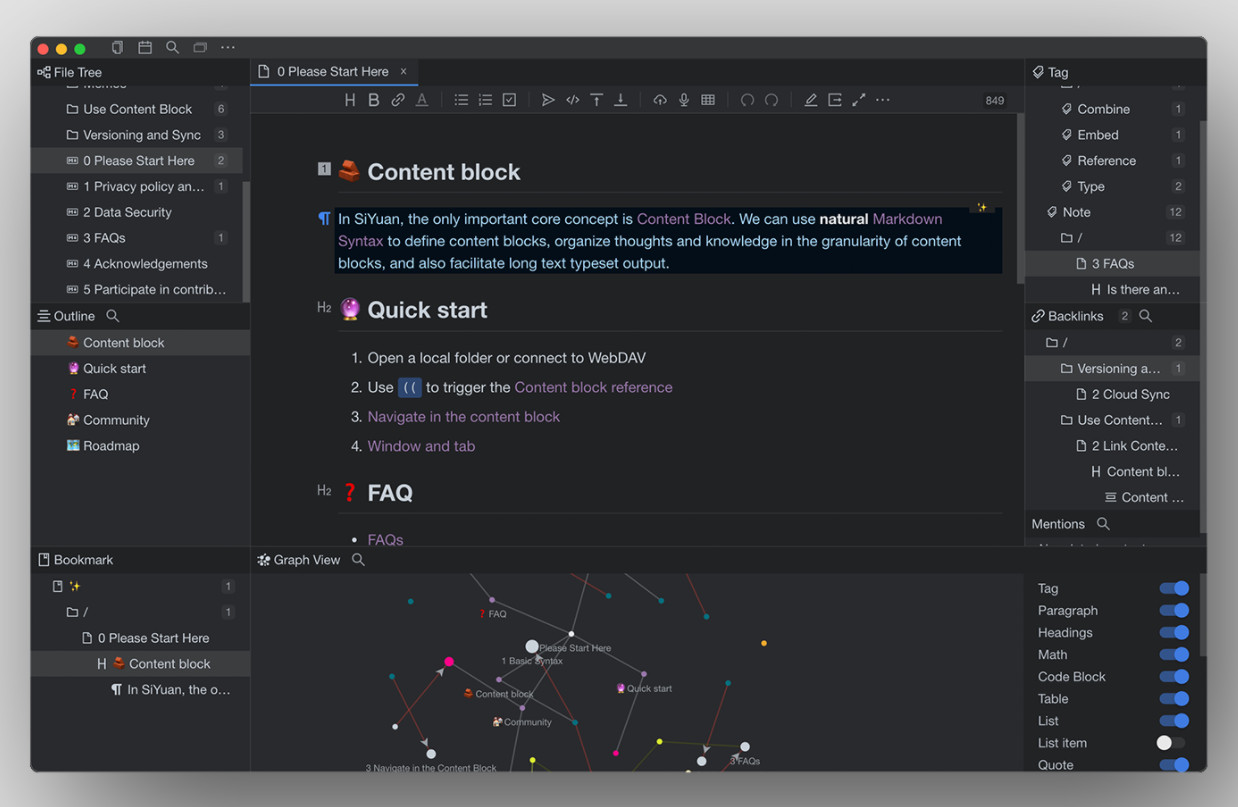Insert an inline code snippet

(x=572, y=100)
